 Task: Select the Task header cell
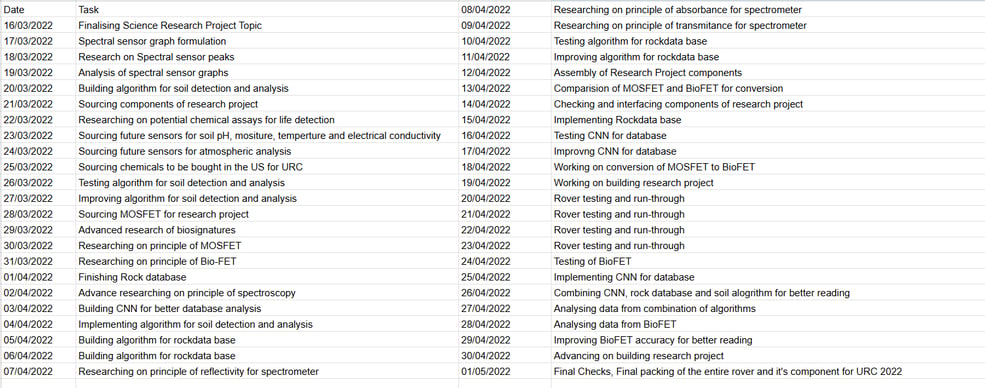point(267,9)
